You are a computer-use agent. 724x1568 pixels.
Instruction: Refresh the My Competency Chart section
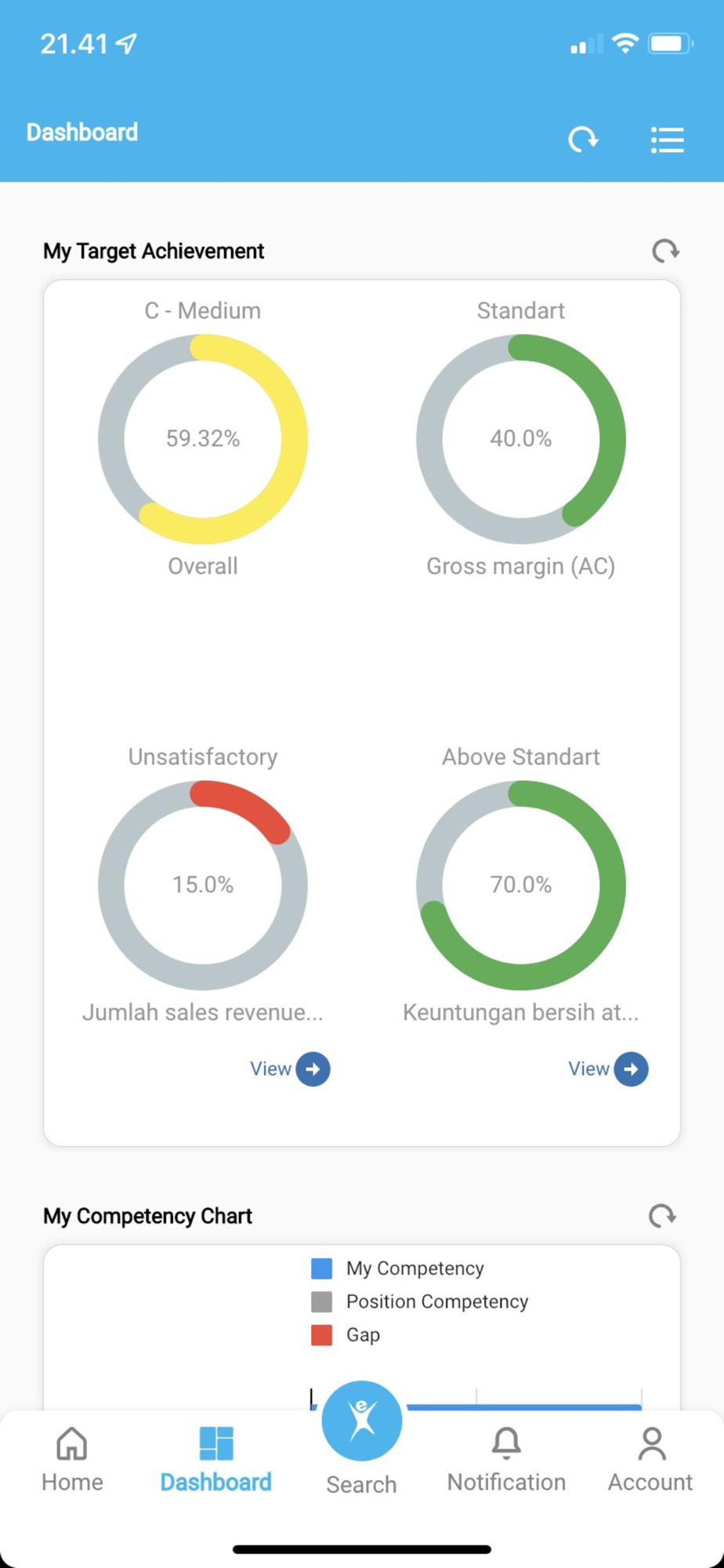coord(662,1216)
